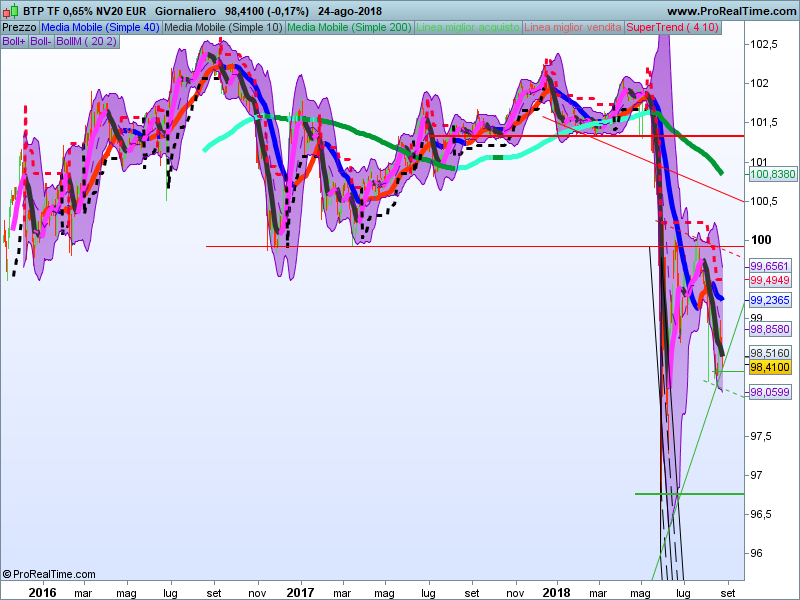800x600 pixels.
Task: Click the candlestick icon beside BTP title
Action: (11, 10)
